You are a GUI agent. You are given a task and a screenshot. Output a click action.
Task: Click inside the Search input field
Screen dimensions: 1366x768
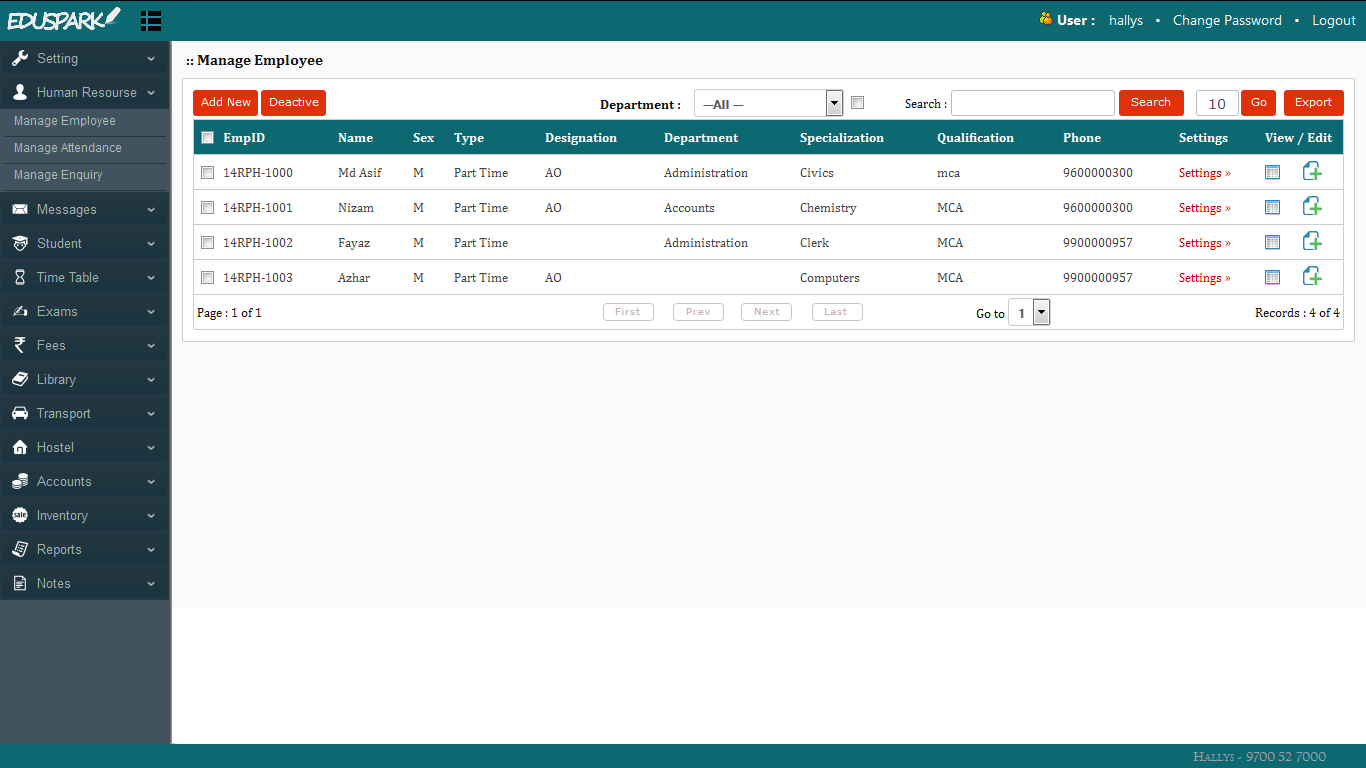[x=1032, y=102]
